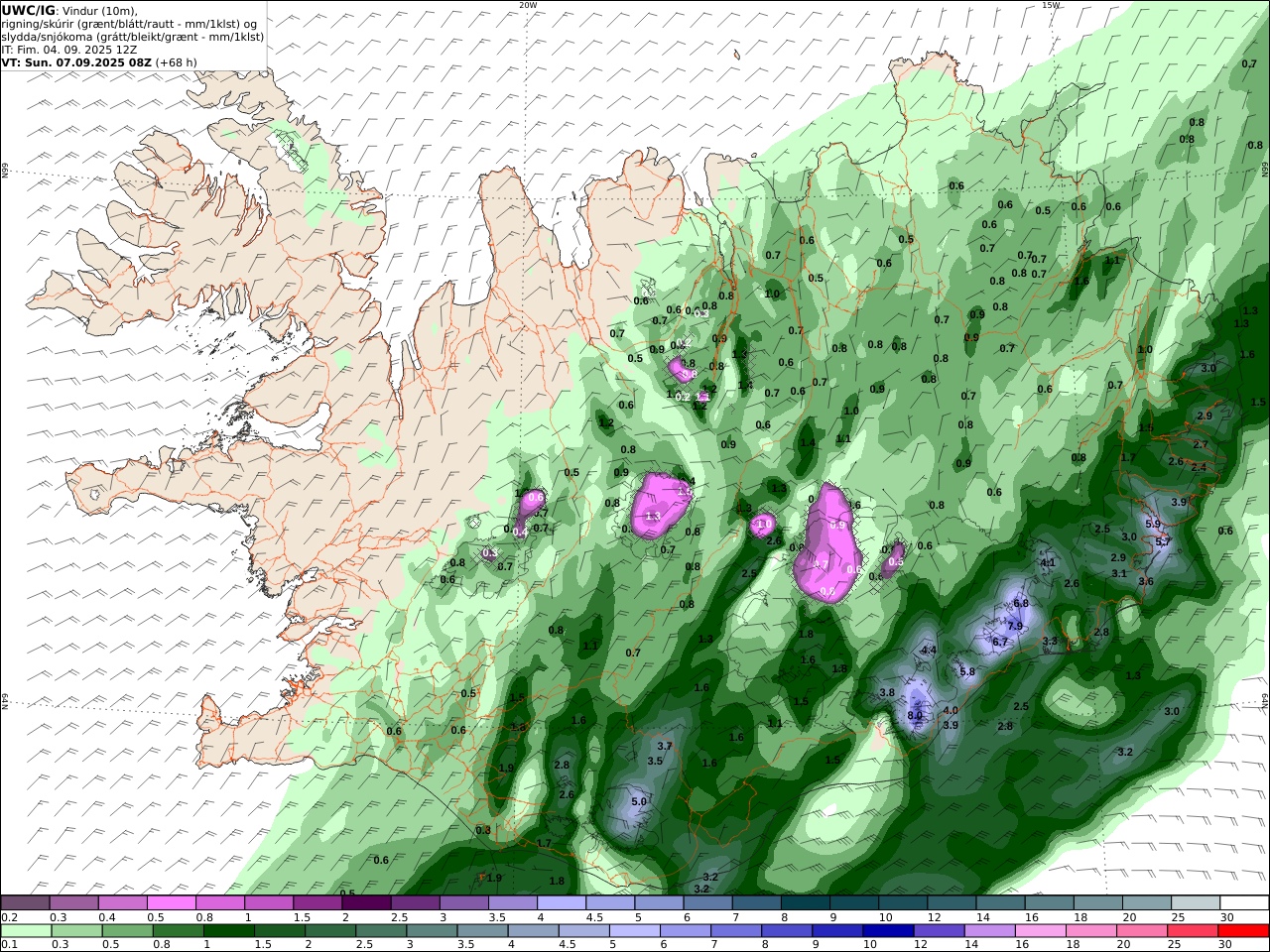Click the '15W' longitude label
Screen dimensions: 1270x952
1051,5
